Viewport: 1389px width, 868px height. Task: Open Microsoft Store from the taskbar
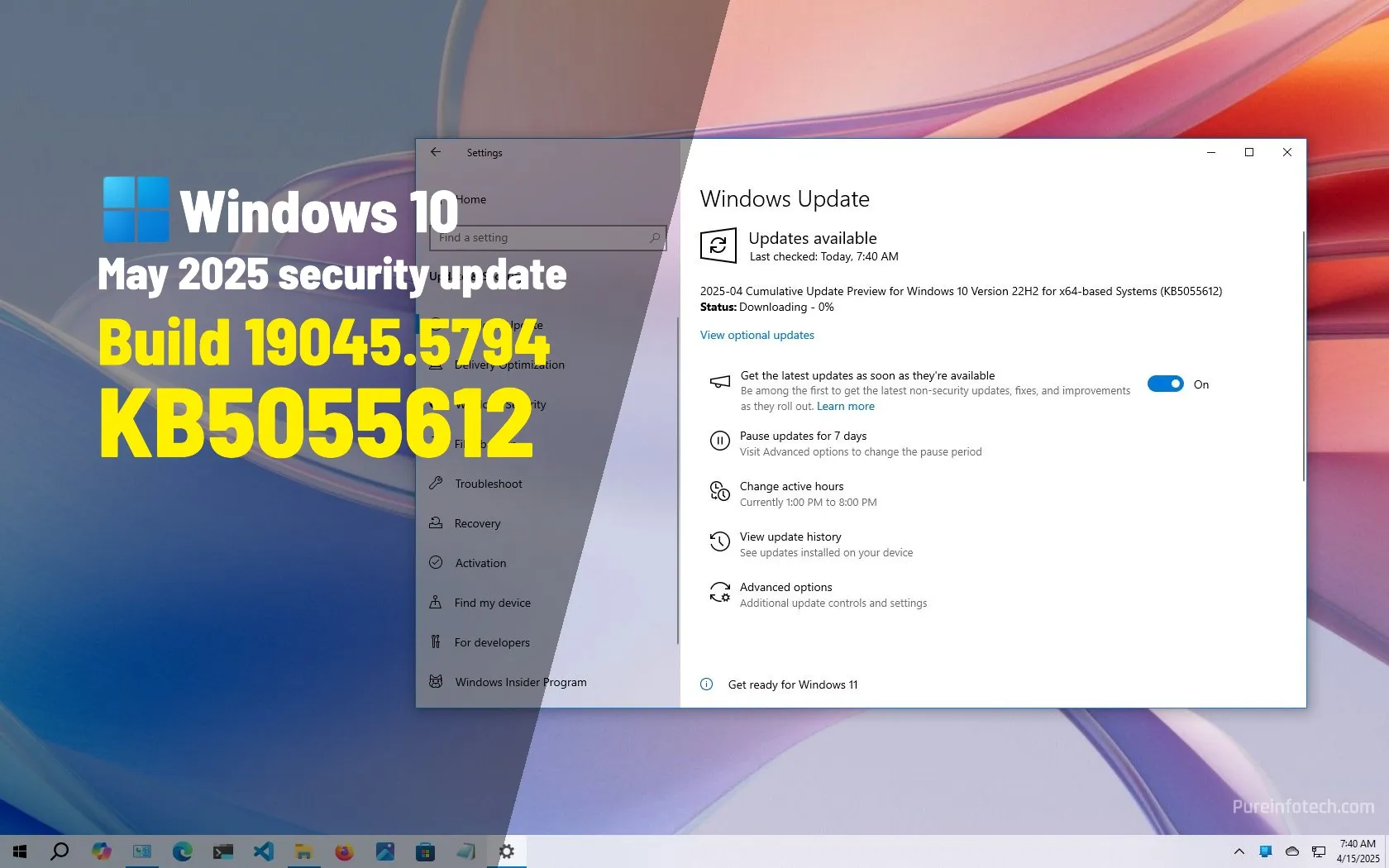click(425, 851)
